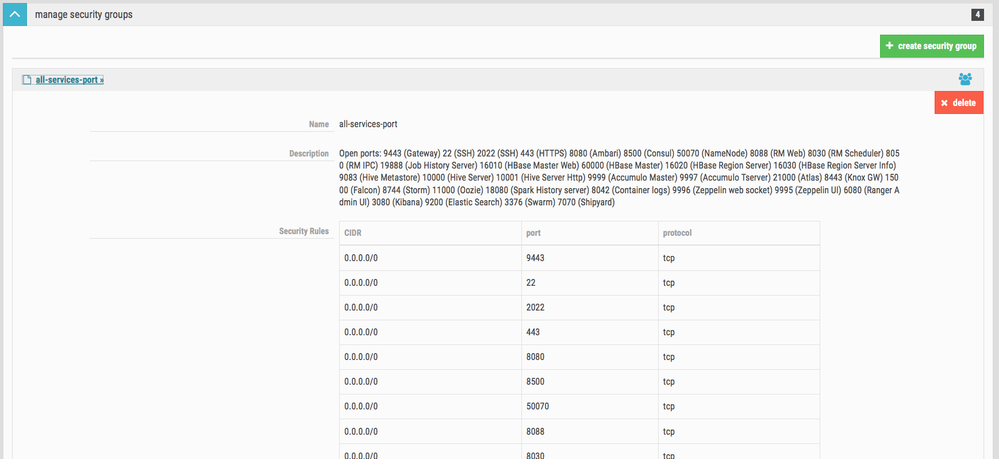Click the CIDR cell in row 2022
The width and height of the screenshot is (999, 459).
430,308
